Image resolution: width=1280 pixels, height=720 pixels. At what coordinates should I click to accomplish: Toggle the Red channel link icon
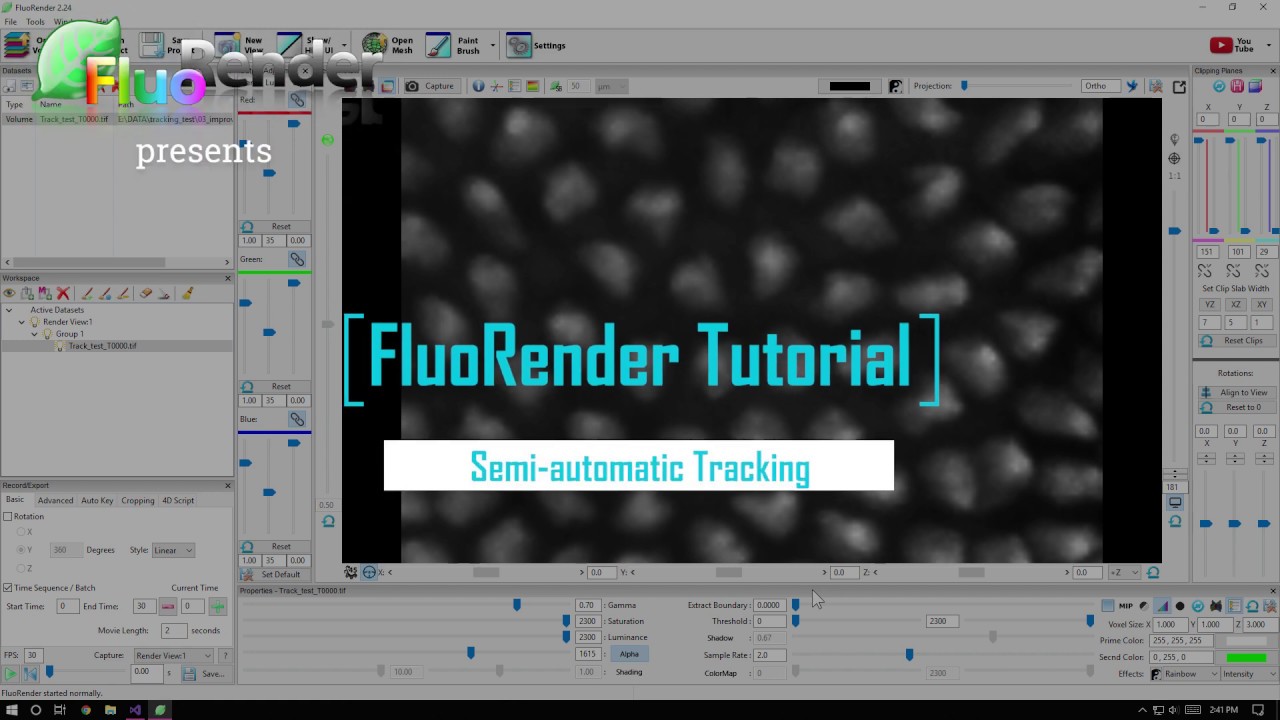coord(297,100)
